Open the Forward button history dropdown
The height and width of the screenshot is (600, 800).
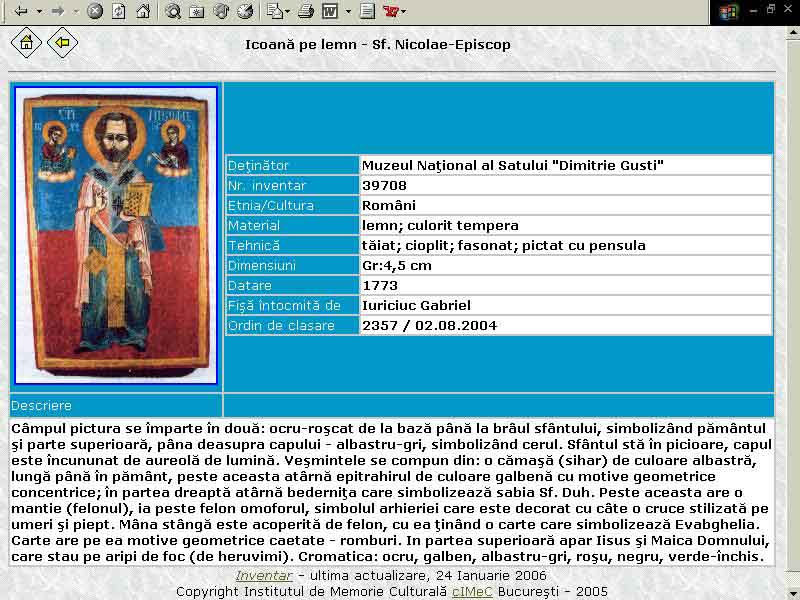coord(76,11)
